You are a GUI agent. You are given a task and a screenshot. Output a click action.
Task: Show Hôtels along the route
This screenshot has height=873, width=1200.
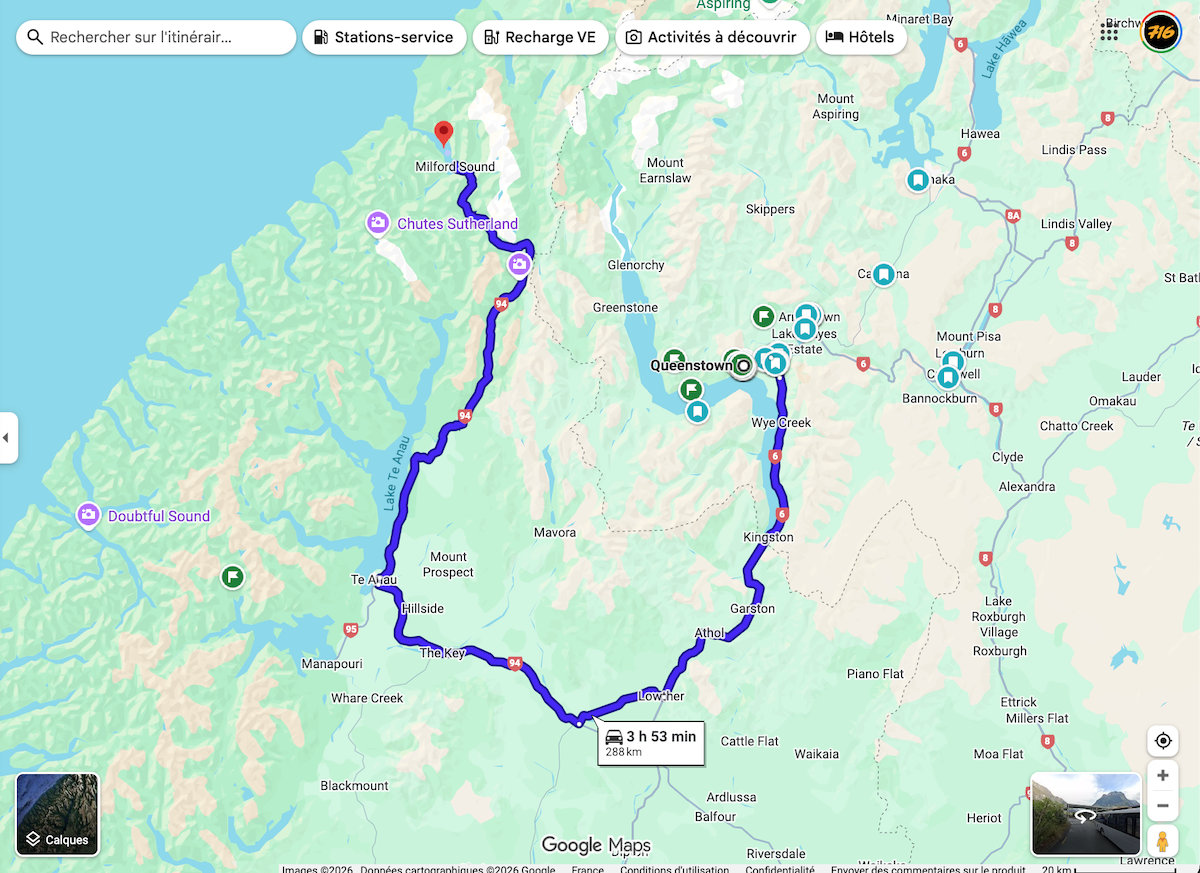pos(862,37)
